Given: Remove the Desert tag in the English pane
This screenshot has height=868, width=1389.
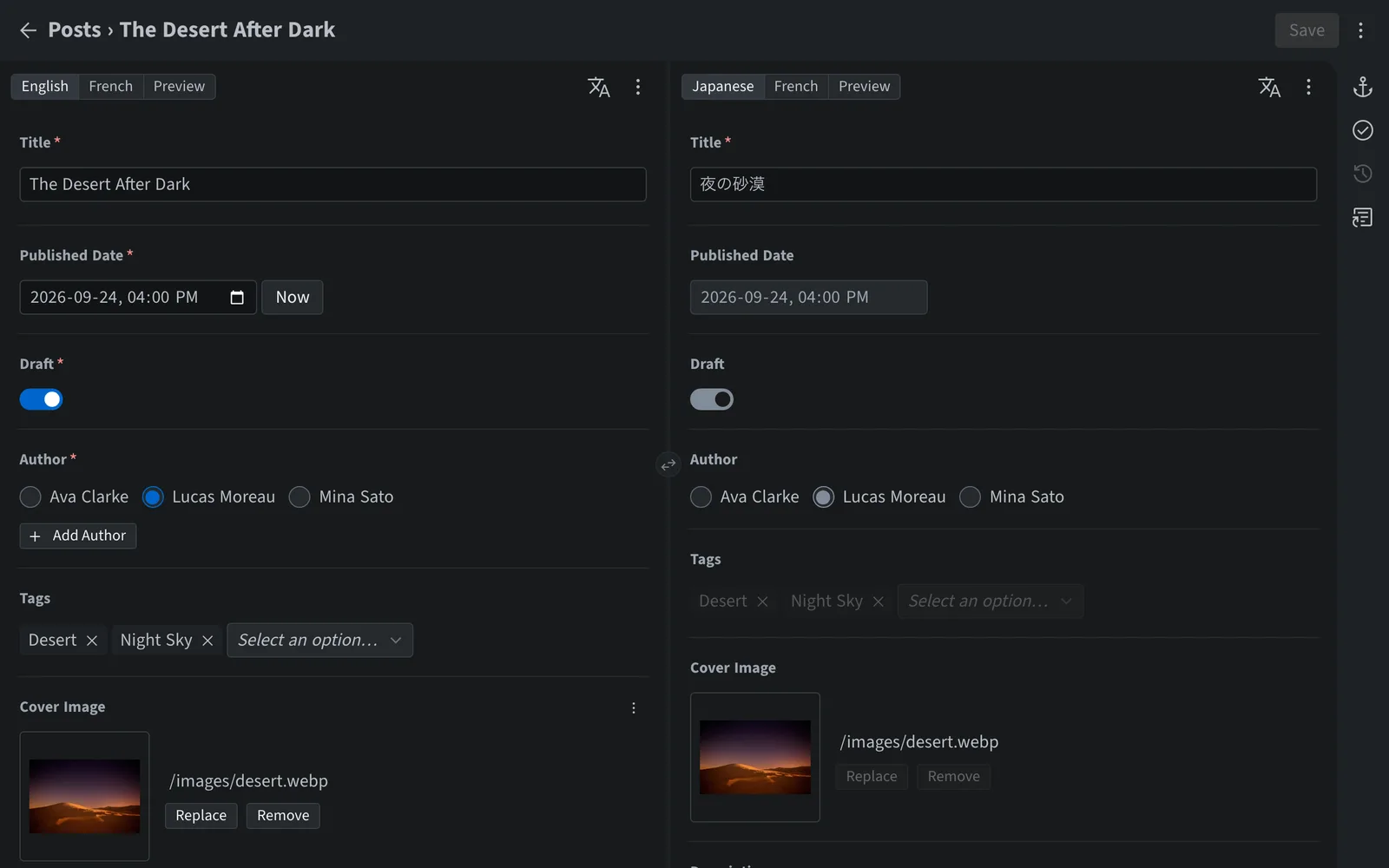Looking at the screenshot, I should tap(92, 641).
